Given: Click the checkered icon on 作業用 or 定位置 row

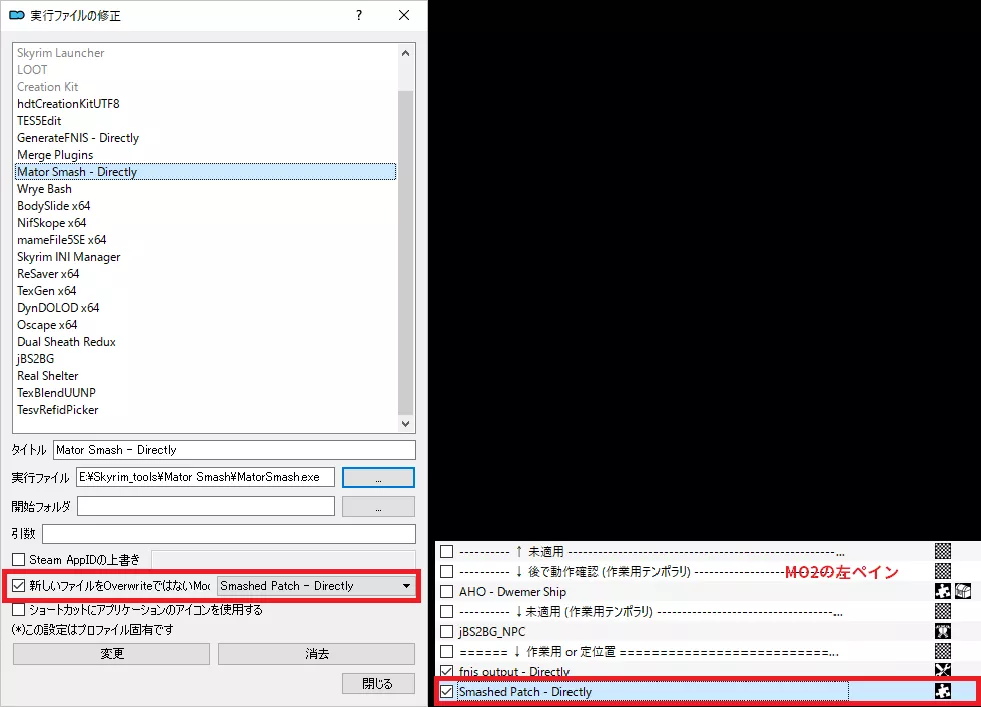Looking at the screenshot, I should tap(942, 651).
